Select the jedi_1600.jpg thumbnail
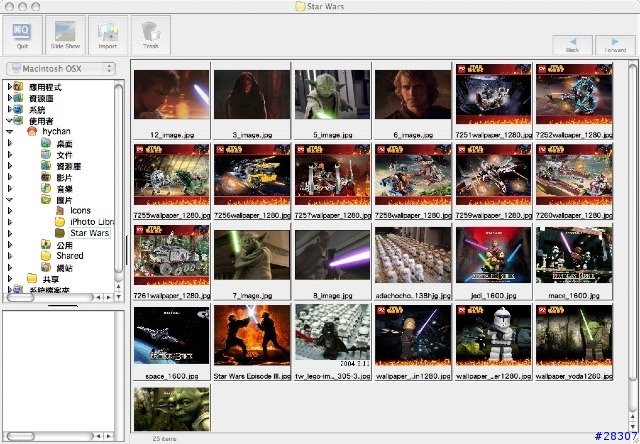The width and height of the screenshot is (640, 444). pos(493,255)
